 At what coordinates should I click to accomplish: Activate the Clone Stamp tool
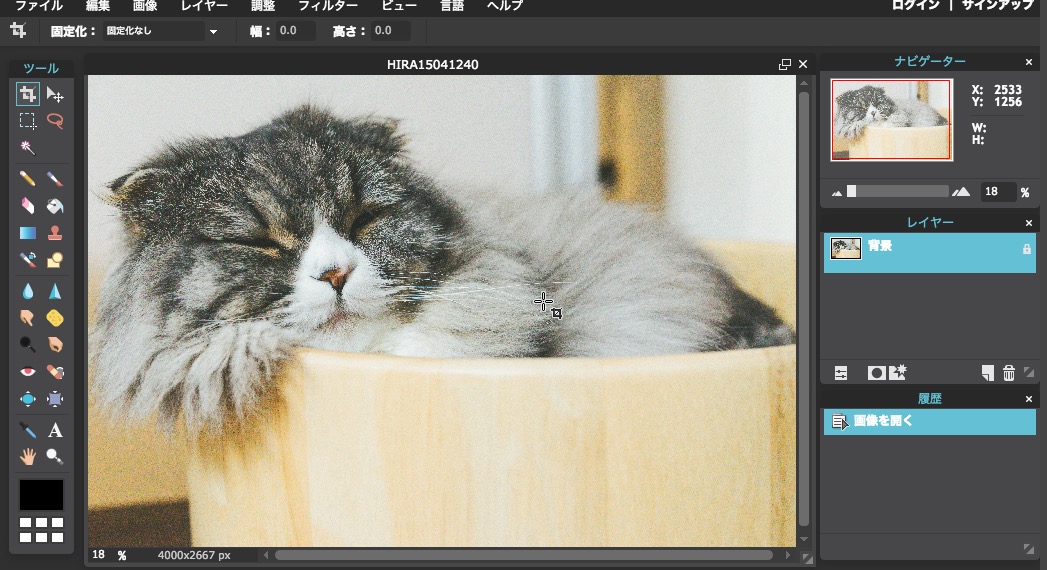pyautogui.click(x=55, y=233)
